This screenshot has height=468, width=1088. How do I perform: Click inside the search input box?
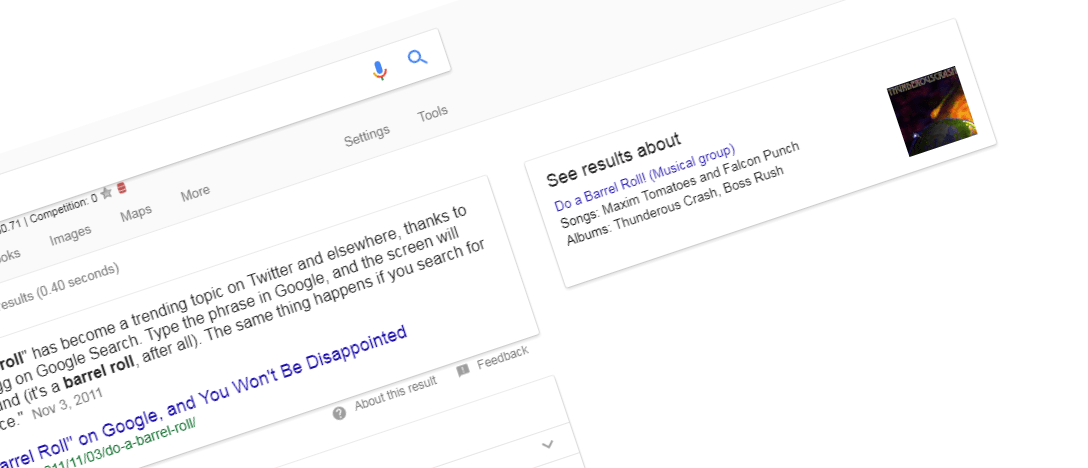(x=200, y=100)
